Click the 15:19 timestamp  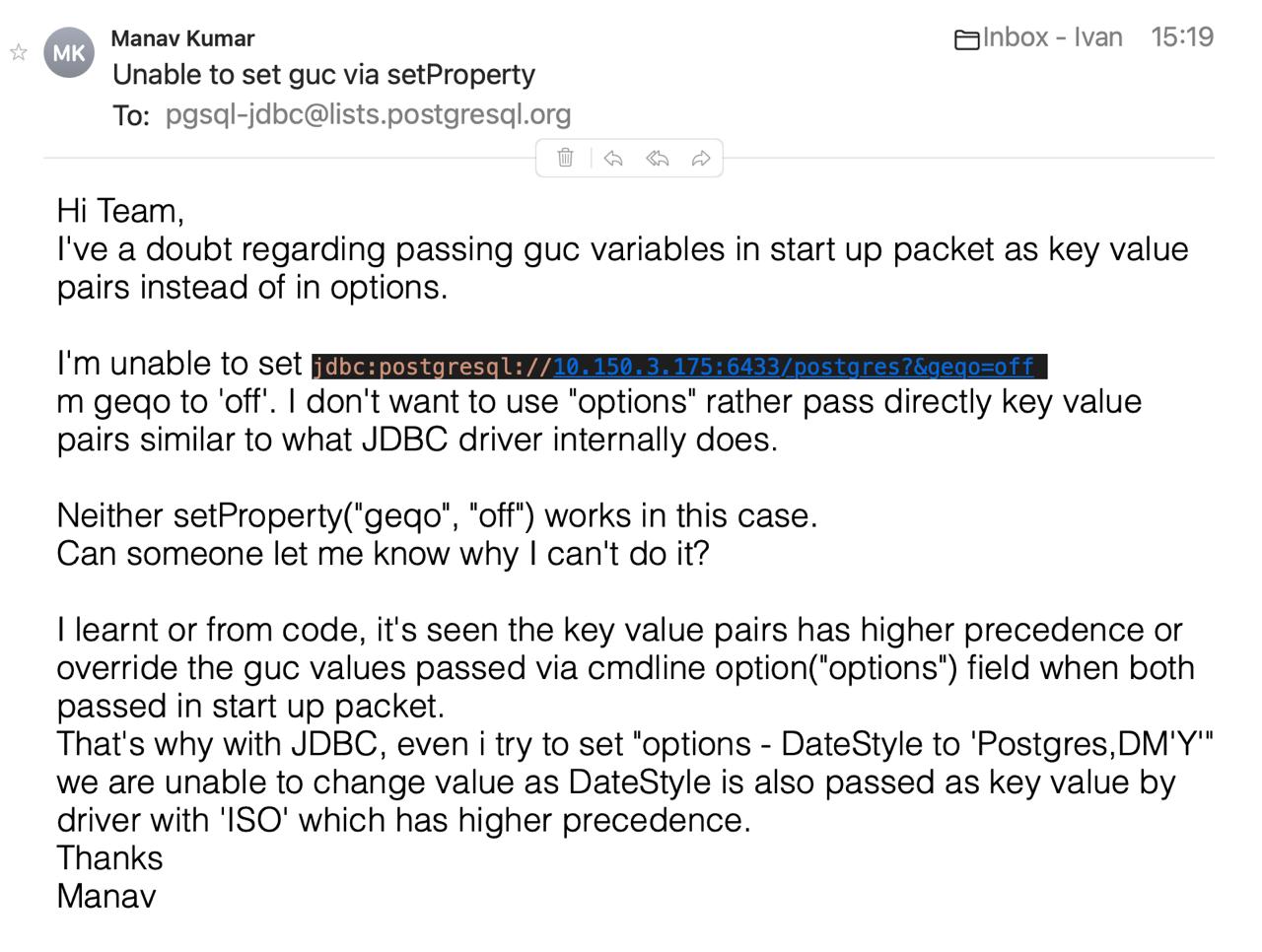tap(1182, 37)
